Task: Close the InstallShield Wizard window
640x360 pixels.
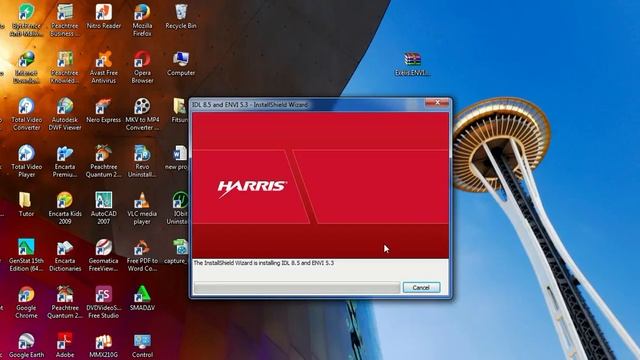Action: tap(437, 102)
